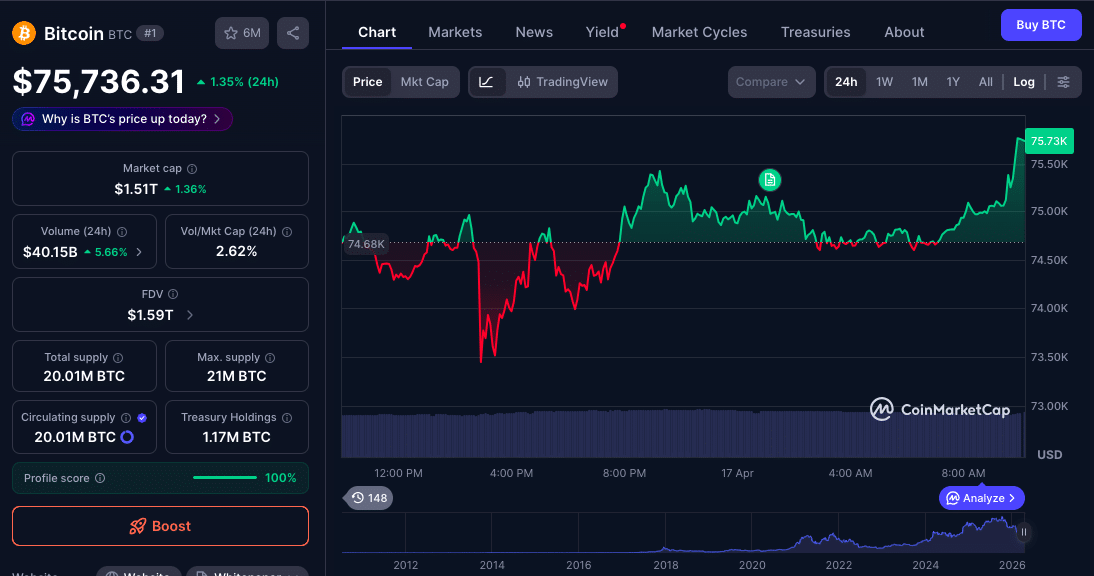Click the green news document marker on chart
The image size is (1094, 576).
pyautogui.click(x=770, y=180)
